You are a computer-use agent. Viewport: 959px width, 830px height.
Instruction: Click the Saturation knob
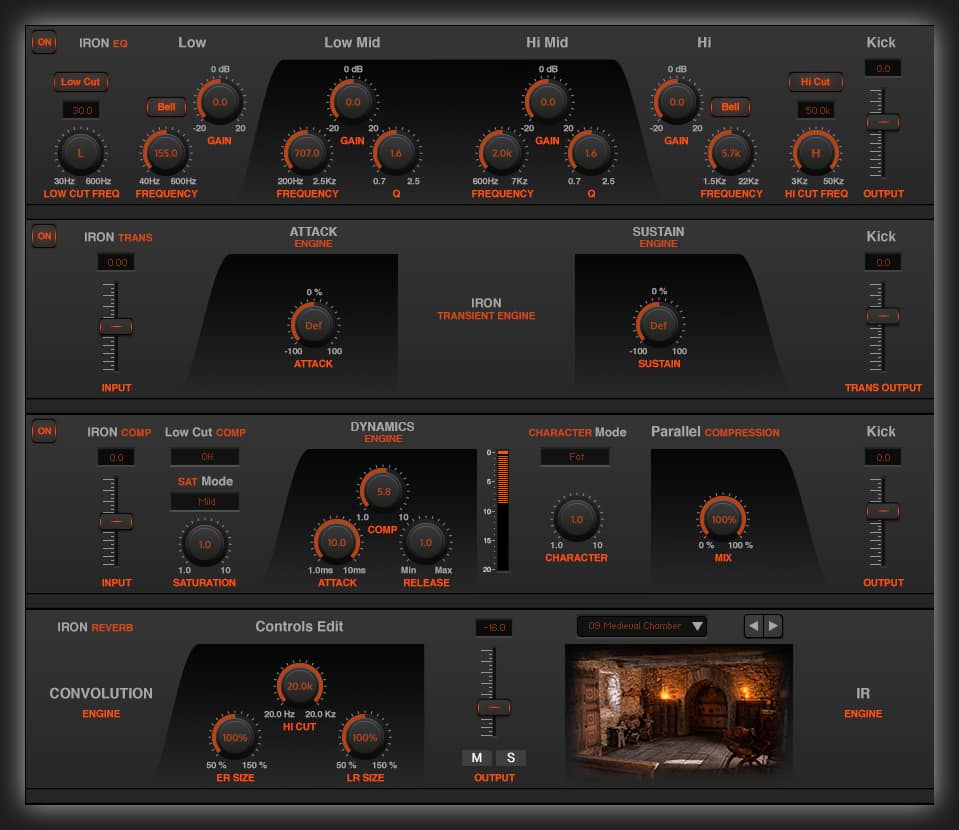click(x=205, y=544)
